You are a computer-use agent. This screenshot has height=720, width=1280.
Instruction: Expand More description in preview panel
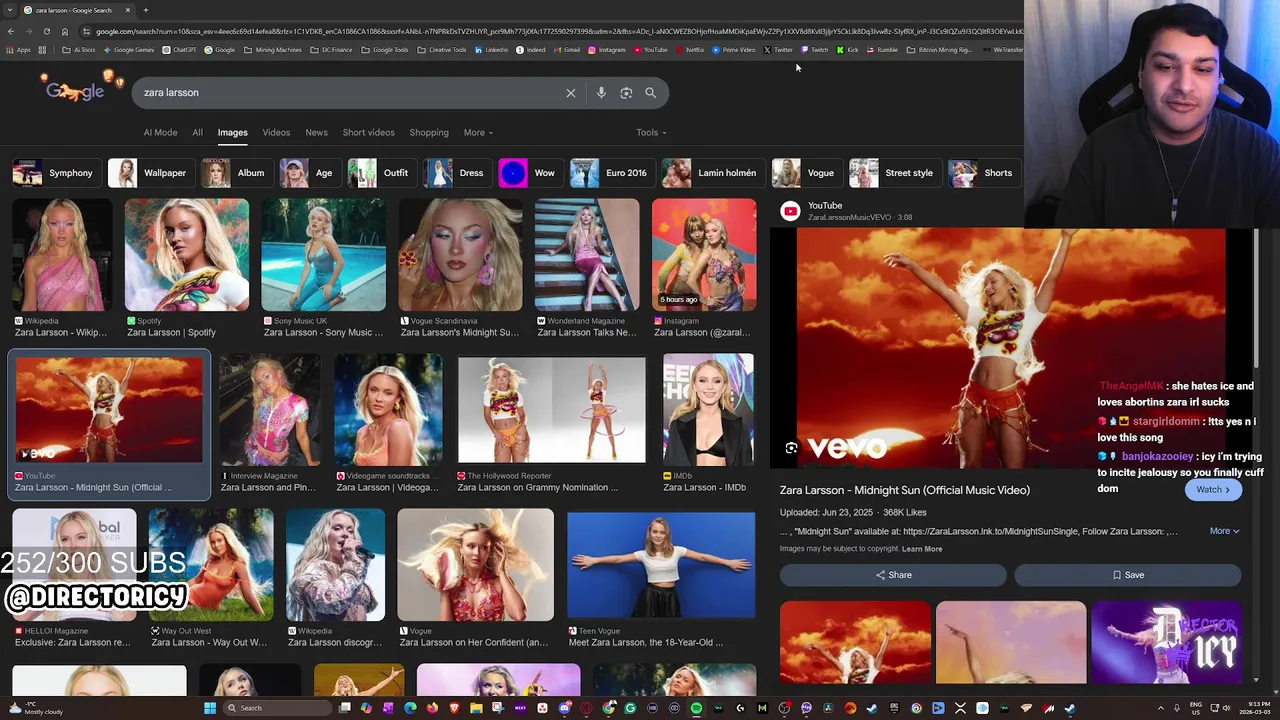click(1224, 531)
